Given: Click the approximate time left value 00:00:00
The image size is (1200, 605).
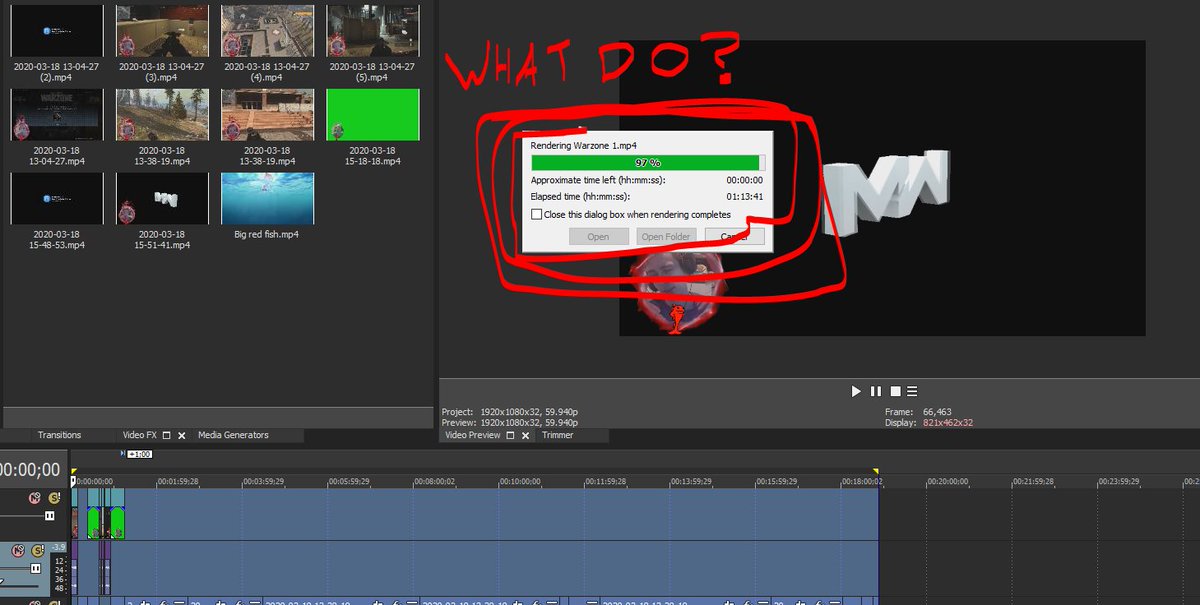Looking at the screenshot, I should pos(744,180).
